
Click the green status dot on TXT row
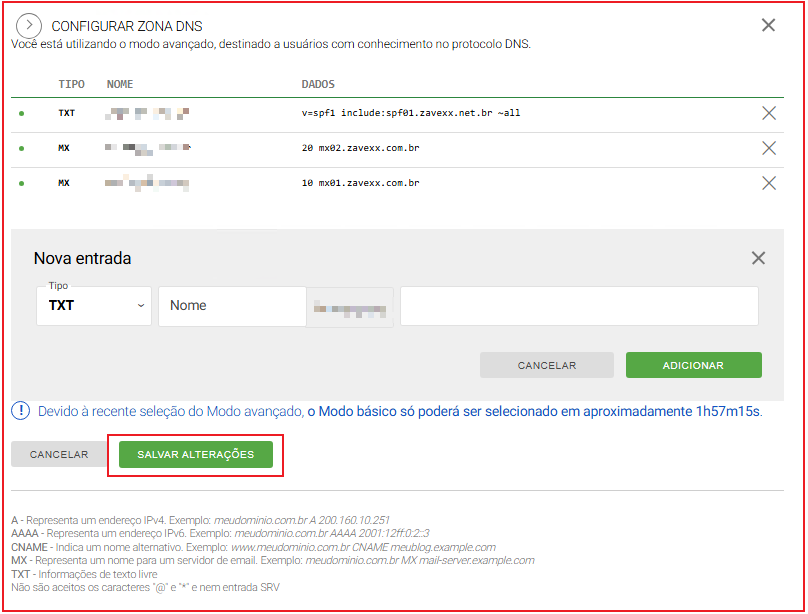click(x=21, y=114)
